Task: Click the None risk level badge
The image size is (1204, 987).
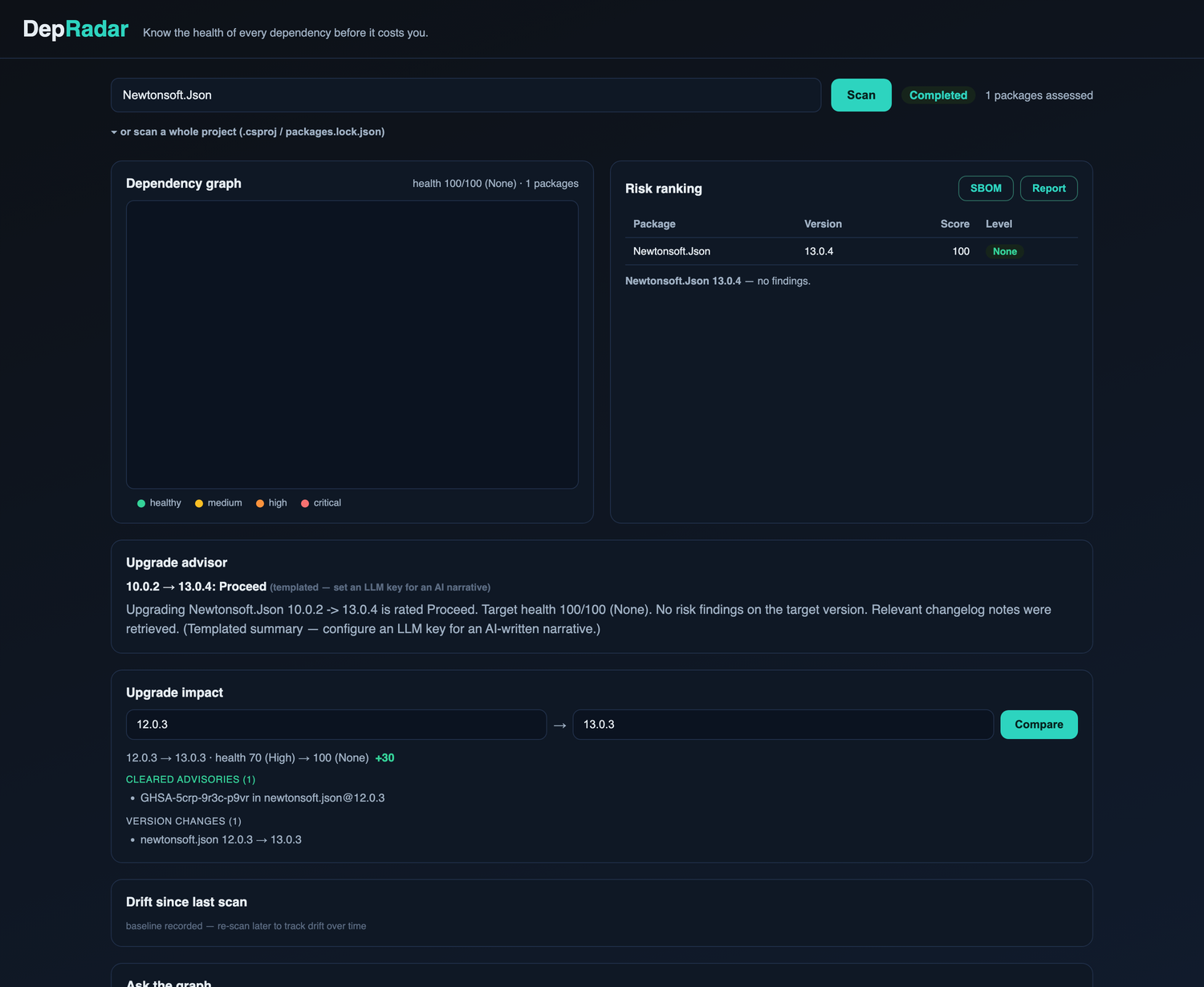Action: tap(1005, 251)
